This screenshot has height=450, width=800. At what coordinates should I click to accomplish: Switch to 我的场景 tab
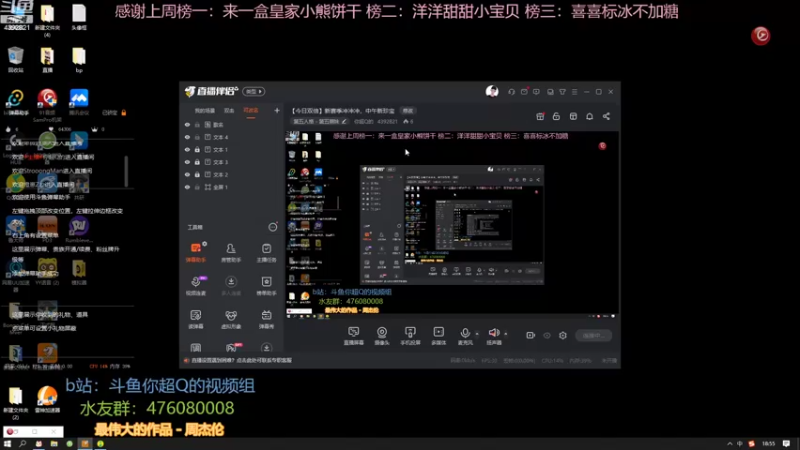[205, 111]
